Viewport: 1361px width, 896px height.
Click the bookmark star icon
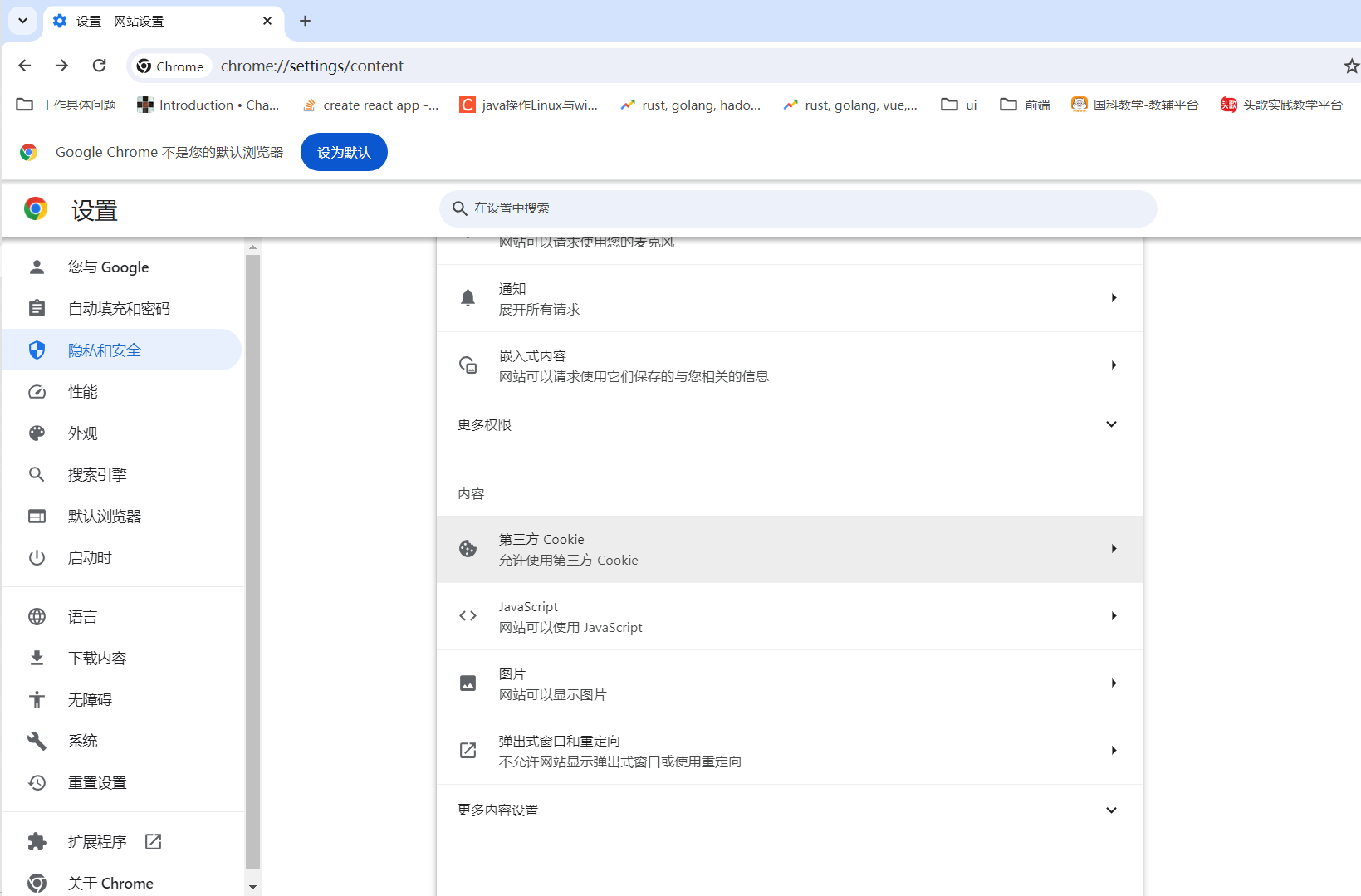tap(1351, 66)
